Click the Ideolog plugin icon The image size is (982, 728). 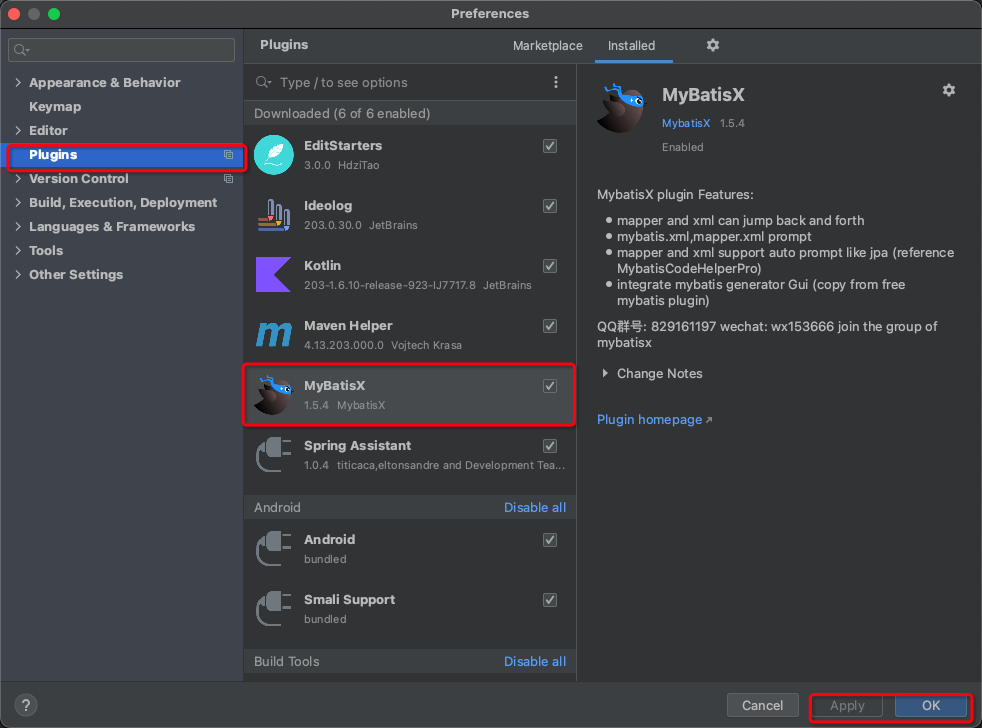(x=274, y=215)
